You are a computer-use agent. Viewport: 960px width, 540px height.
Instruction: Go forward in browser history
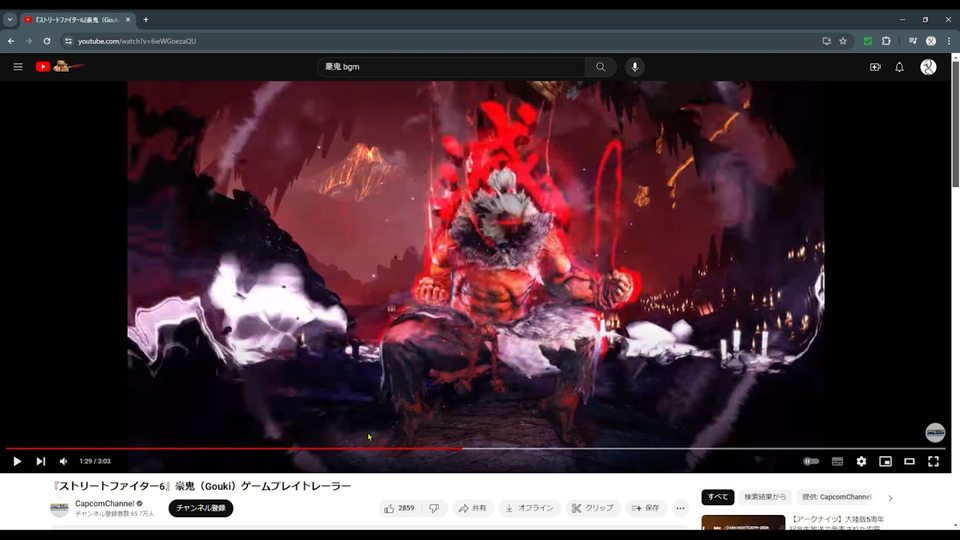point(29,41)
